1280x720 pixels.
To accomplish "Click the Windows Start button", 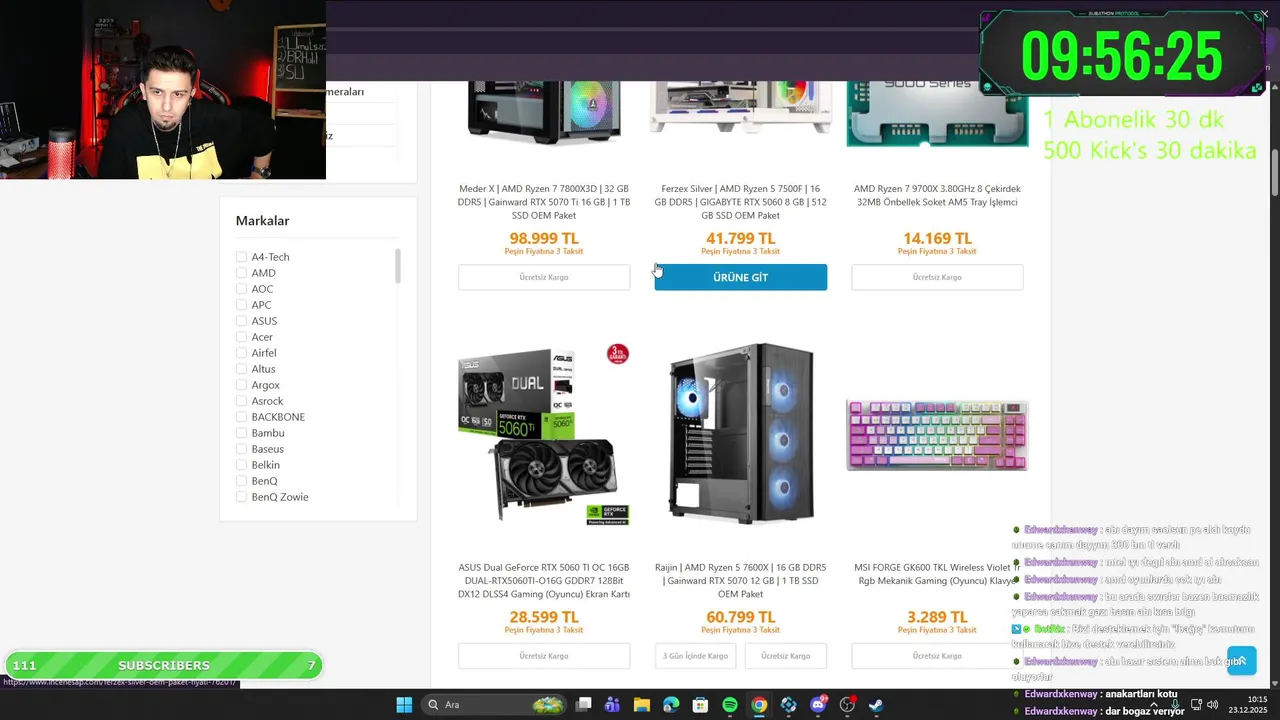I will [404, 705].
